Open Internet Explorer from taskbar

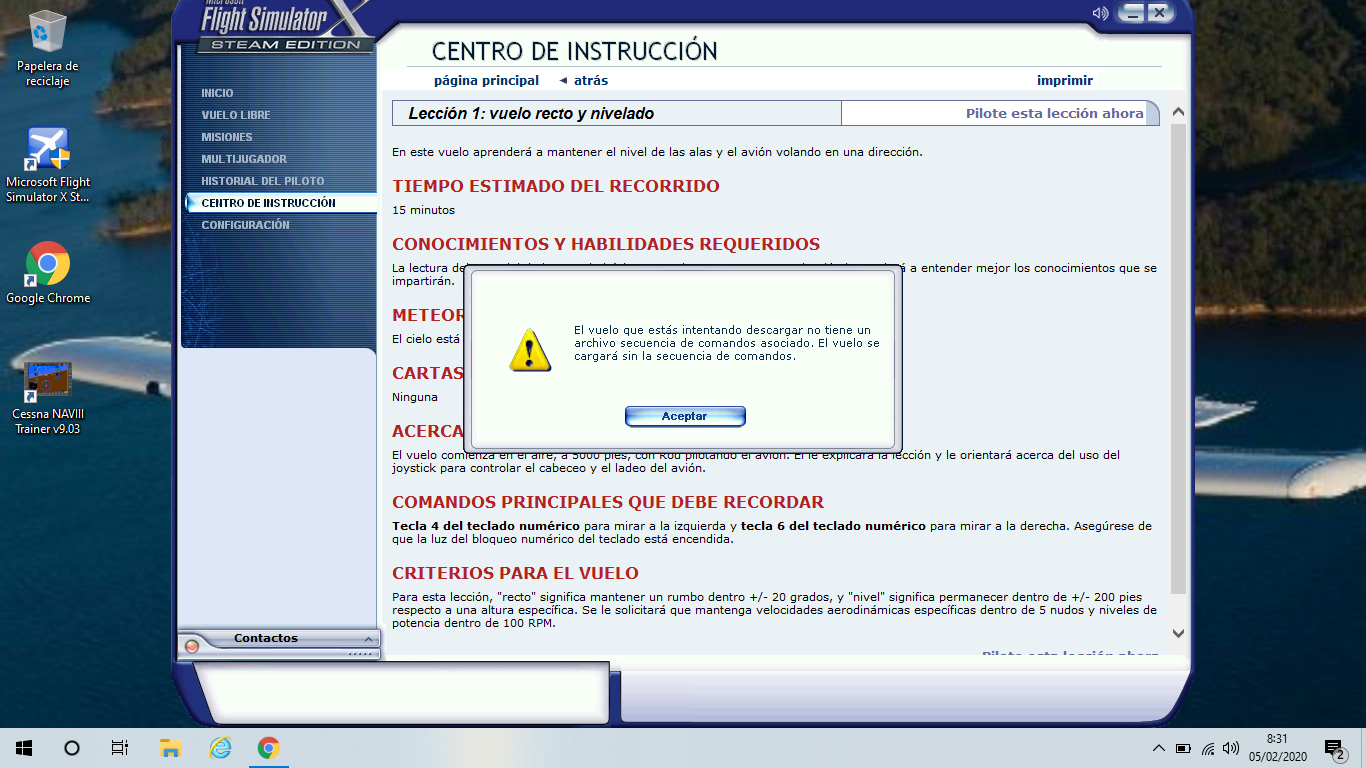pyautogui.click(x=220, y=748)
